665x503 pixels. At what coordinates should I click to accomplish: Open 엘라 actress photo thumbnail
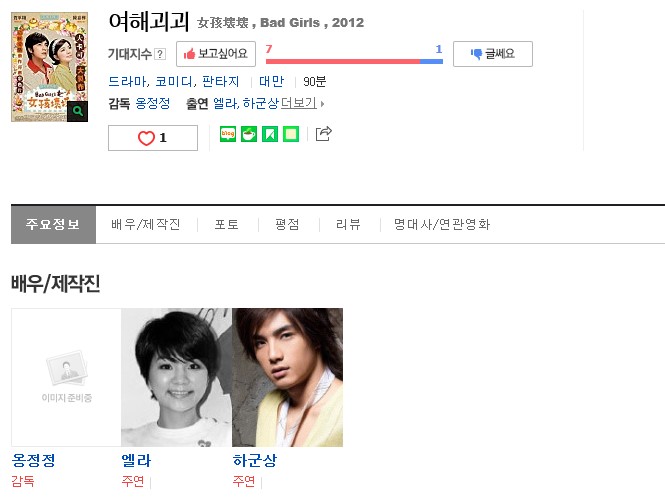click(176, 377)
